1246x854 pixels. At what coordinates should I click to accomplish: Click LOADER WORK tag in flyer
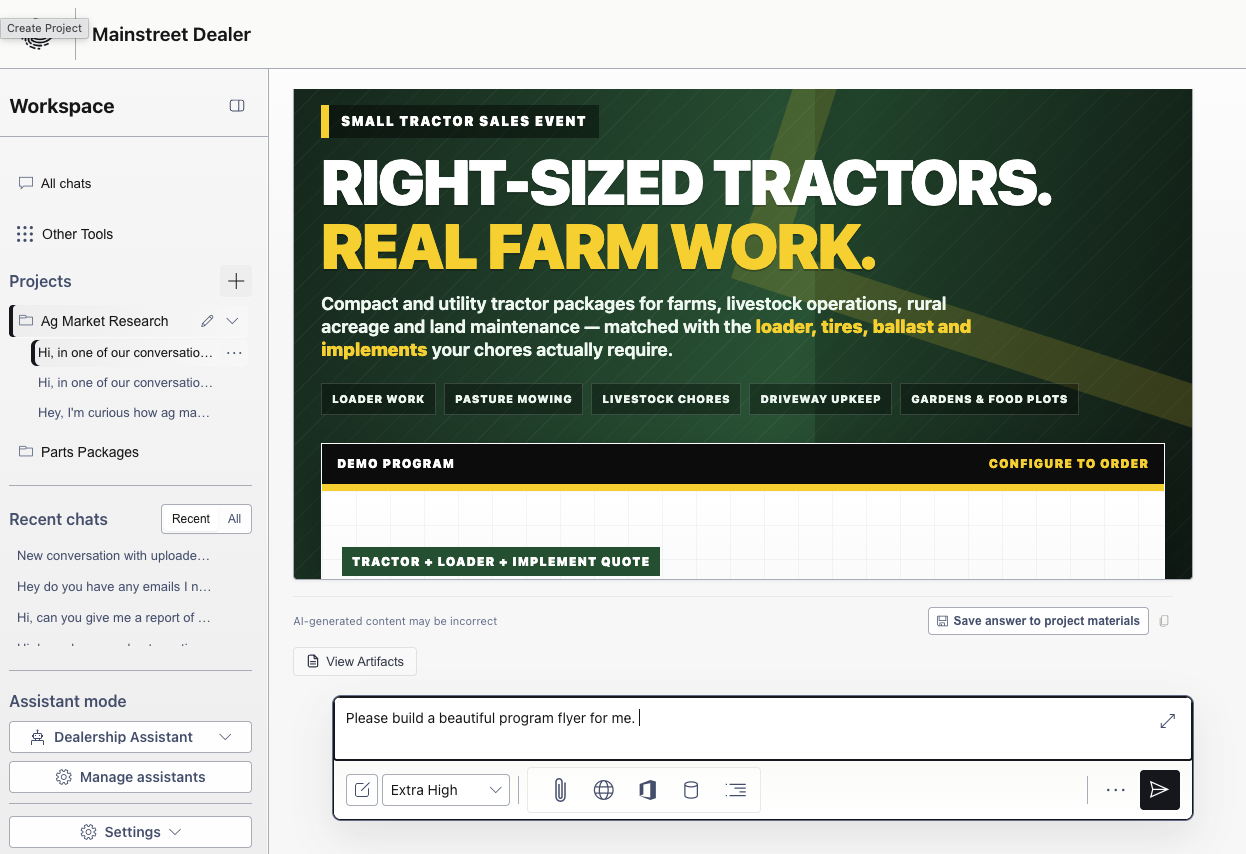pyautogui.click(x=378, y=399)
